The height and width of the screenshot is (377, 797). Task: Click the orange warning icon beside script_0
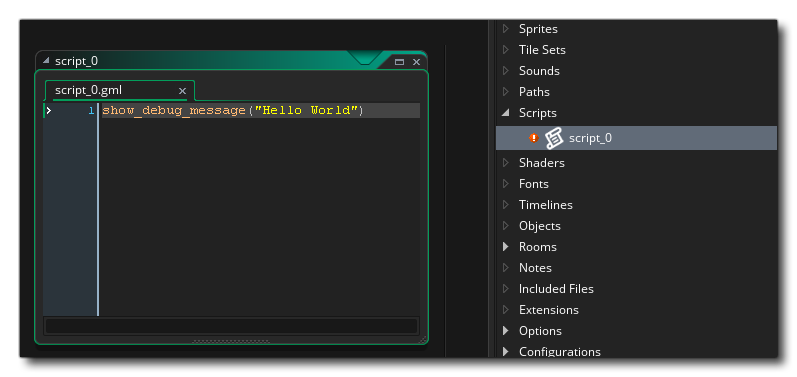point(533,138)
